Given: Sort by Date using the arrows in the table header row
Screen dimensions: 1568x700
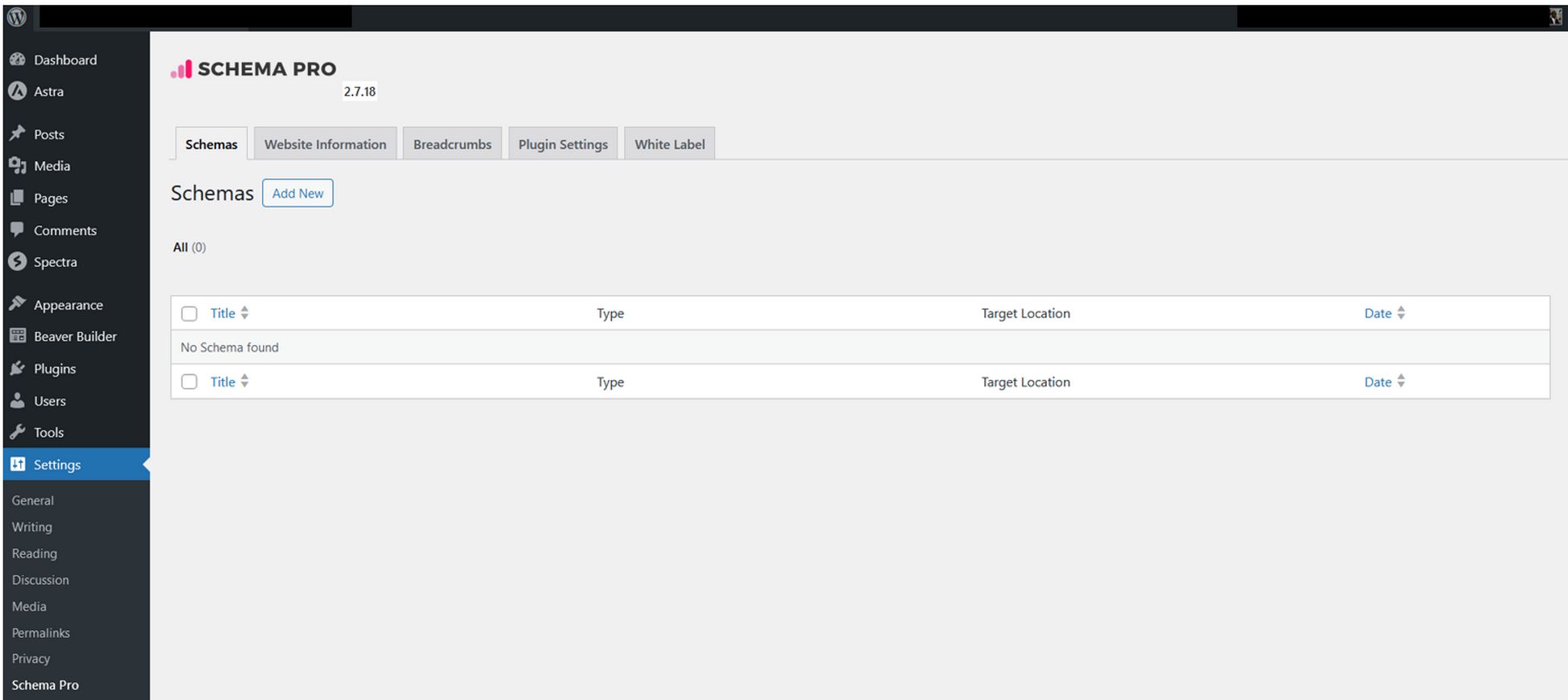Looking at the screenshot, I should pos(1401,313).
